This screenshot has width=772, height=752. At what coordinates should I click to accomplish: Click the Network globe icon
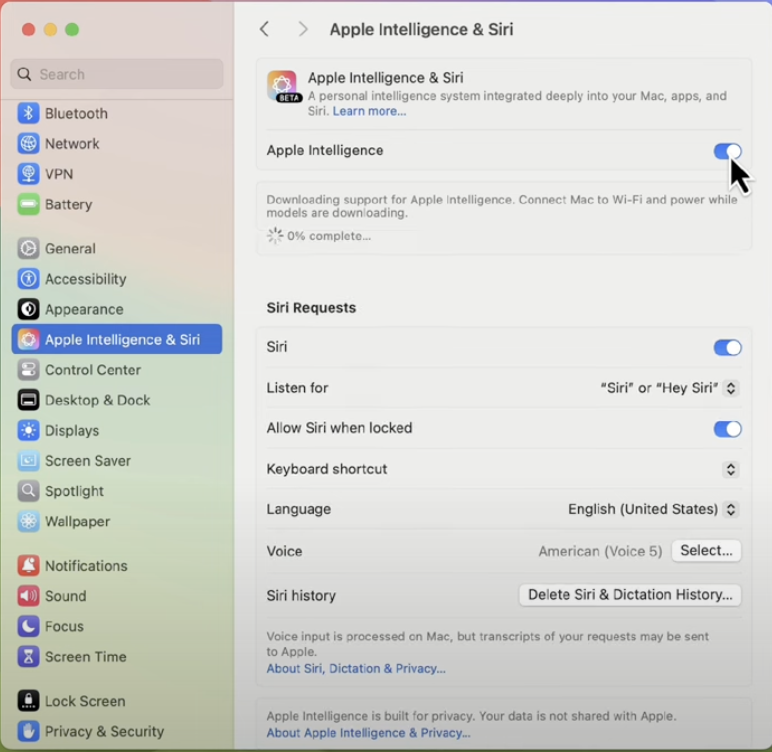tap(28, 143)
